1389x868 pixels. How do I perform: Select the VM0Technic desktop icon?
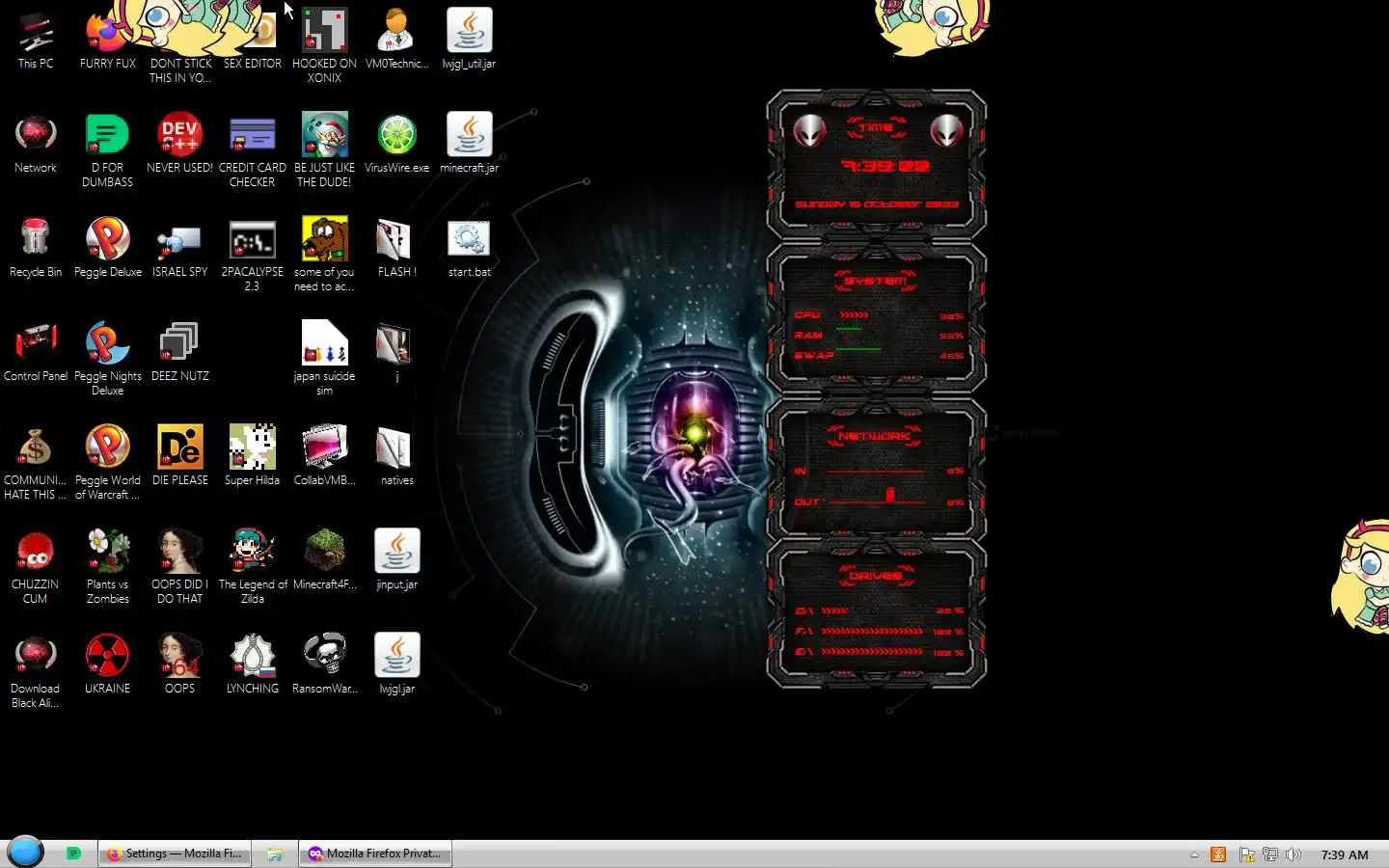click(x=396, y=41)
